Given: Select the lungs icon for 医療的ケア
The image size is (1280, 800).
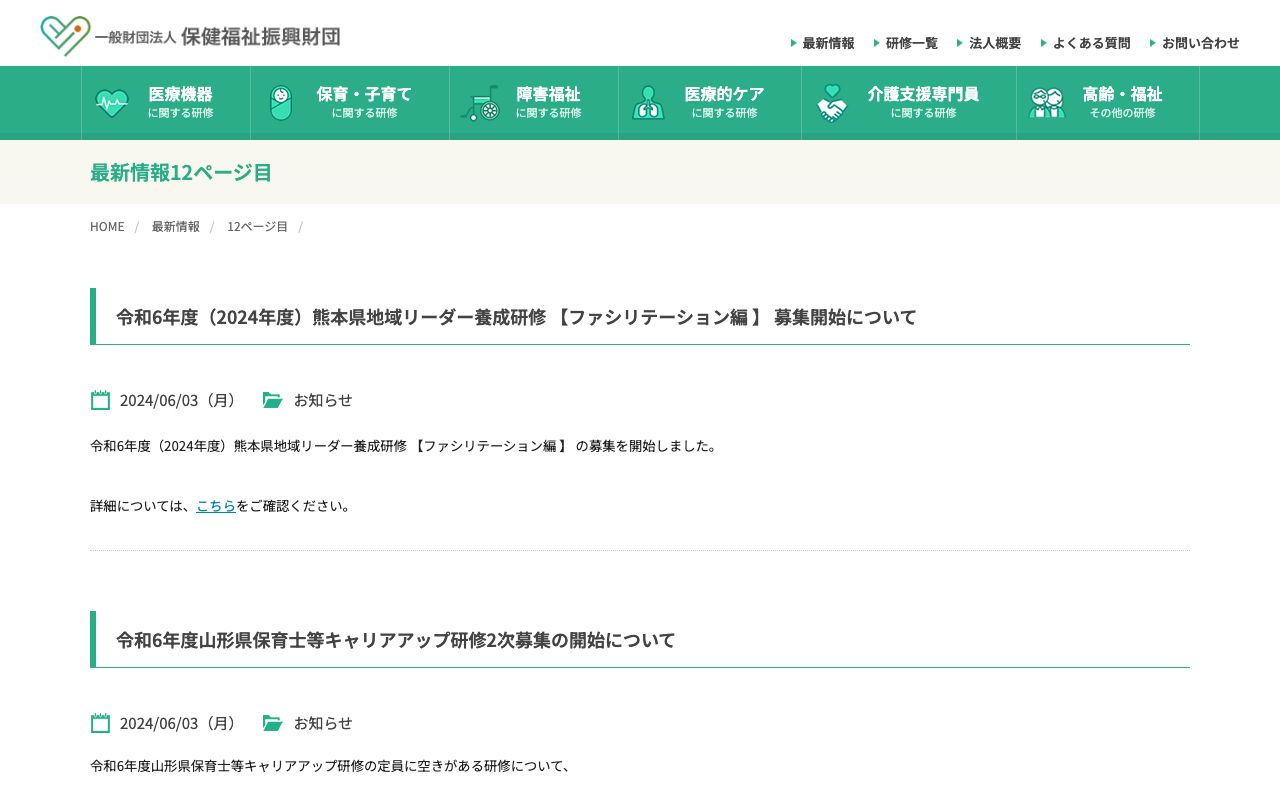Looking at the screenshot, I should [650, 102].
